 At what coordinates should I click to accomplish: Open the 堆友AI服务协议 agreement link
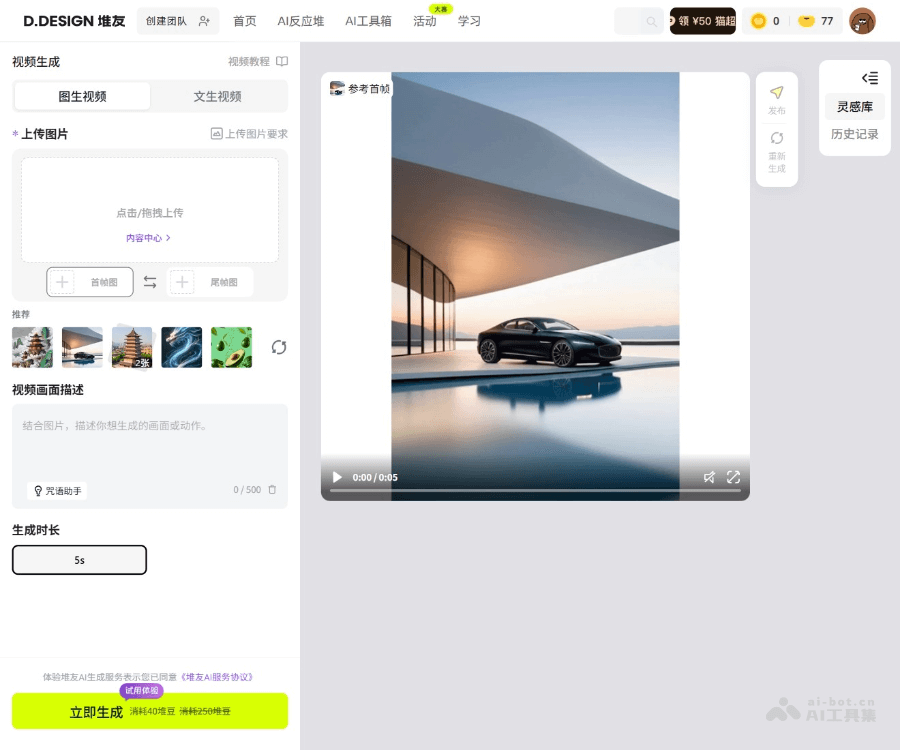tap(217, 677)
